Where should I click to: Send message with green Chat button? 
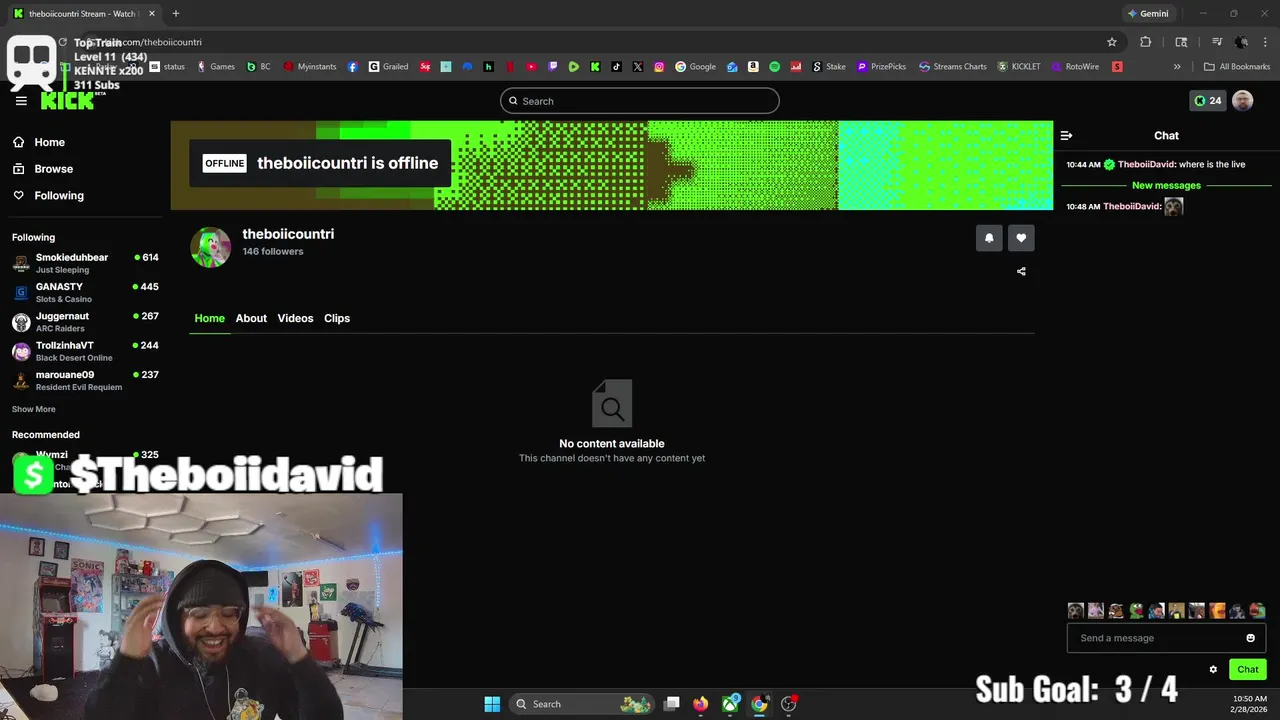point(1248,669)
